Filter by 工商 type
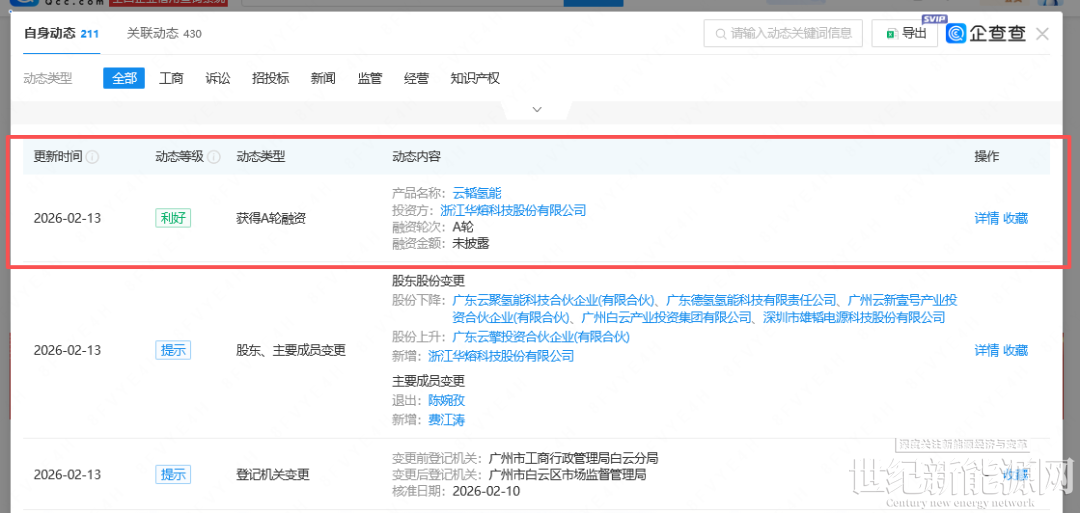The width and height of the screenshot is (1080, 513). click(171, 78)
